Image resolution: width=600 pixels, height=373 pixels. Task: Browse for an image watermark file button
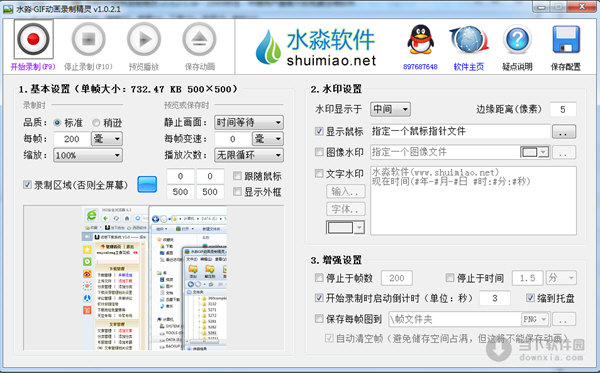(564, 153)
